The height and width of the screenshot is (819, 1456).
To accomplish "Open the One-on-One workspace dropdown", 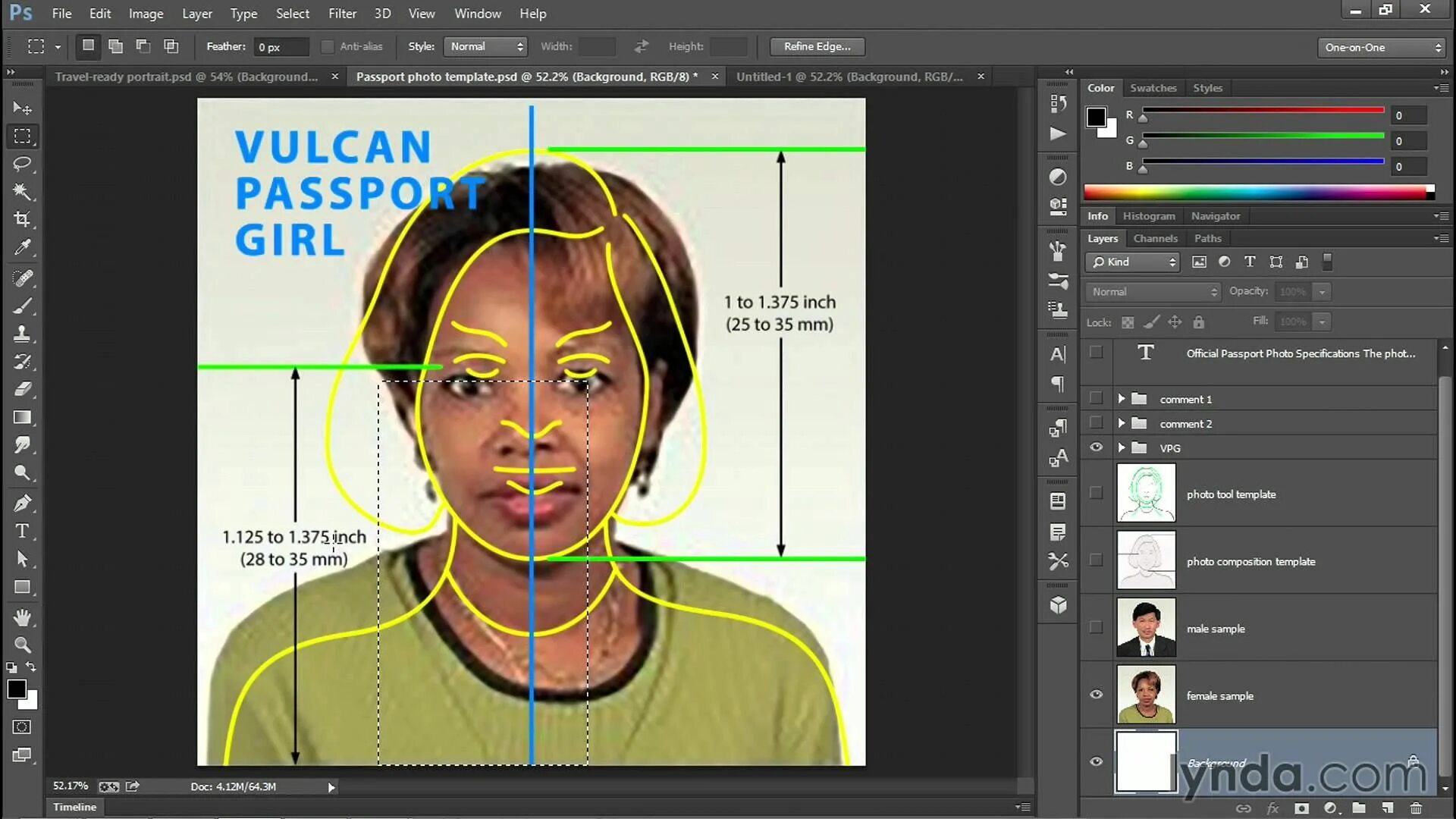I will (1382, 47).
